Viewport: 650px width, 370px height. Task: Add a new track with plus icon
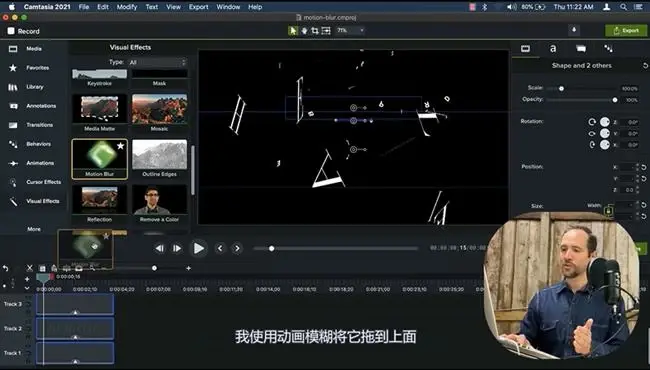pyautogui.click(x=27, y=279)
